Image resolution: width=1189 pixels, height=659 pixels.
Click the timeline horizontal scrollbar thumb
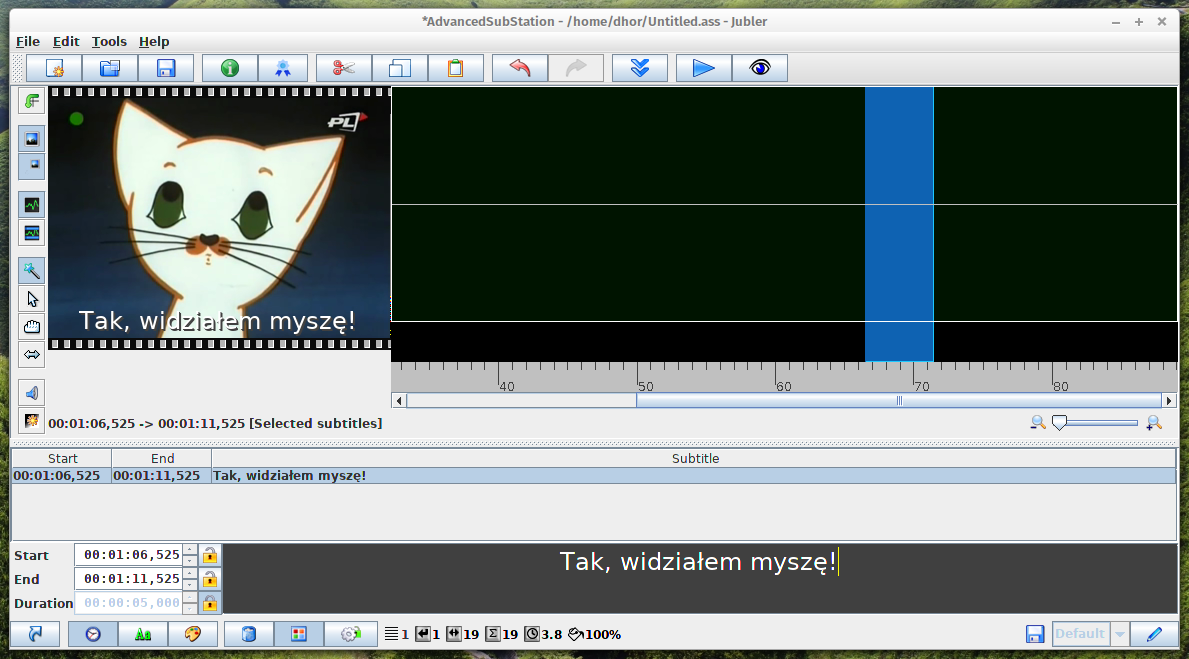[x=899, y=400]
